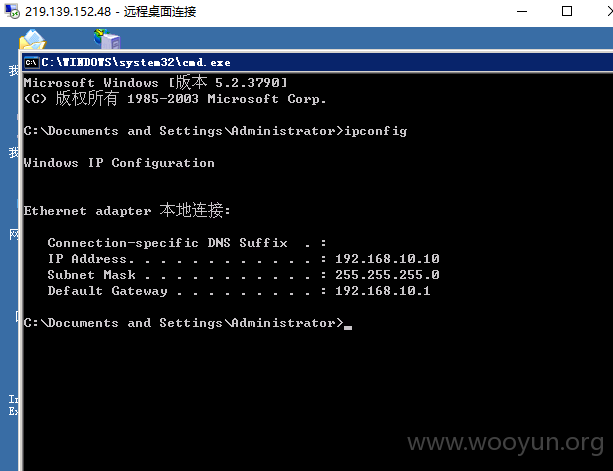The image size is (613, 471).
Task: Click the Connection-specific DNS Suffix line
Action: (x=187, y=243)
